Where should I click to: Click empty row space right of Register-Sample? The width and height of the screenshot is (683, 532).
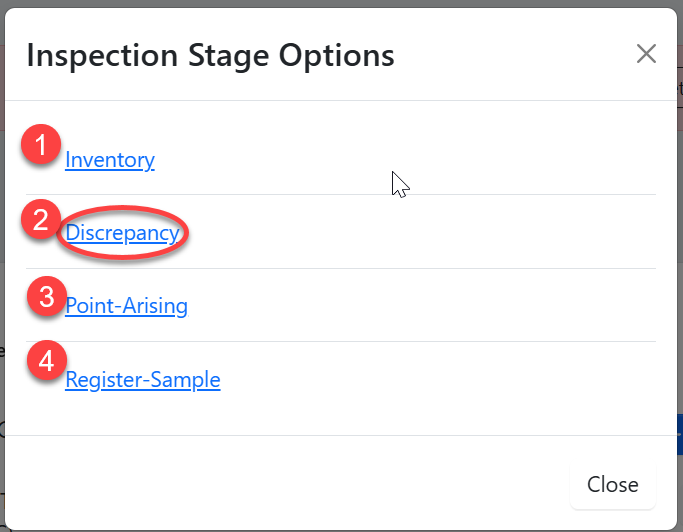[x=450, y=380]
